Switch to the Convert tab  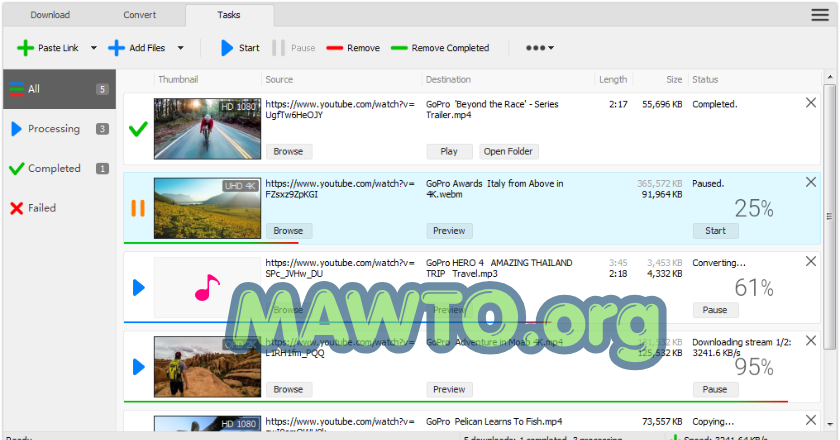(140, 15)
